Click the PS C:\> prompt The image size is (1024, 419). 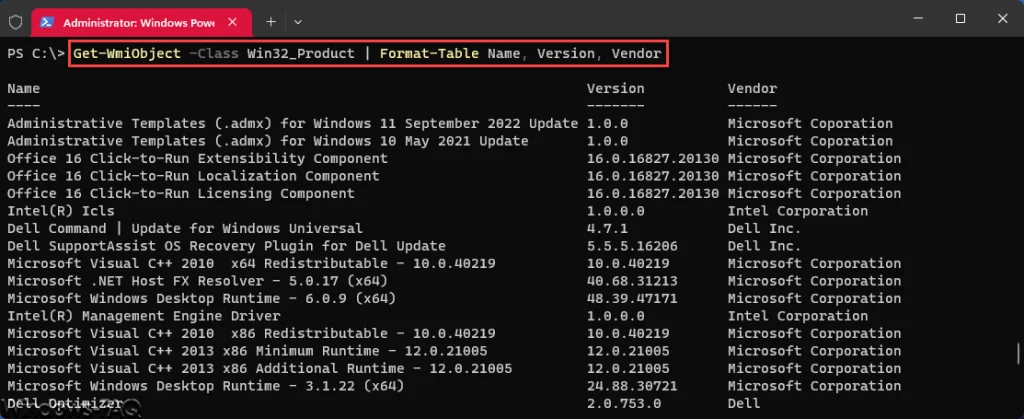[x=35, y=54]
